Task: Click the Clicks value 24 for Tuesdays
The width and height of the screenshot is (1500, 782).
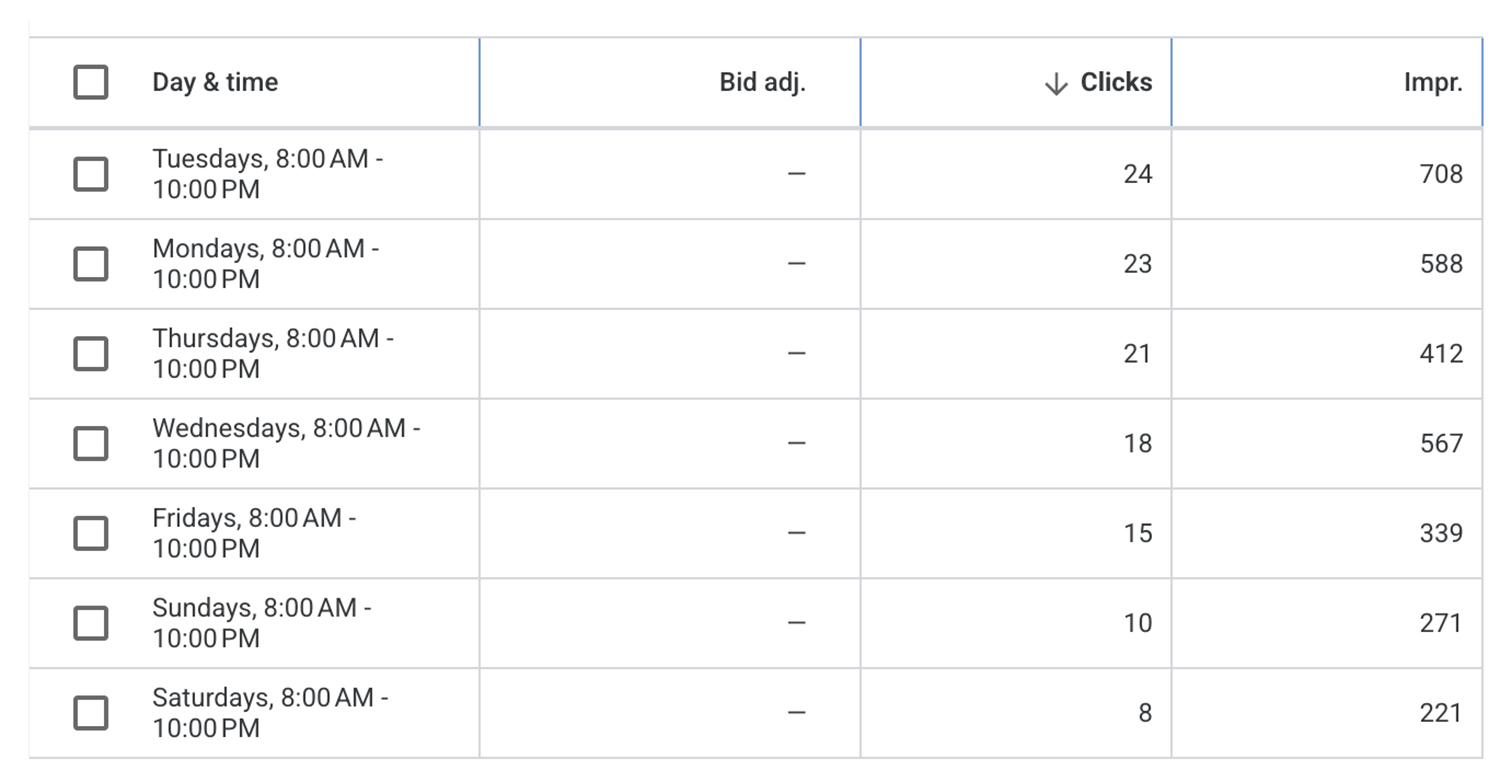Action: [1139, 173]
